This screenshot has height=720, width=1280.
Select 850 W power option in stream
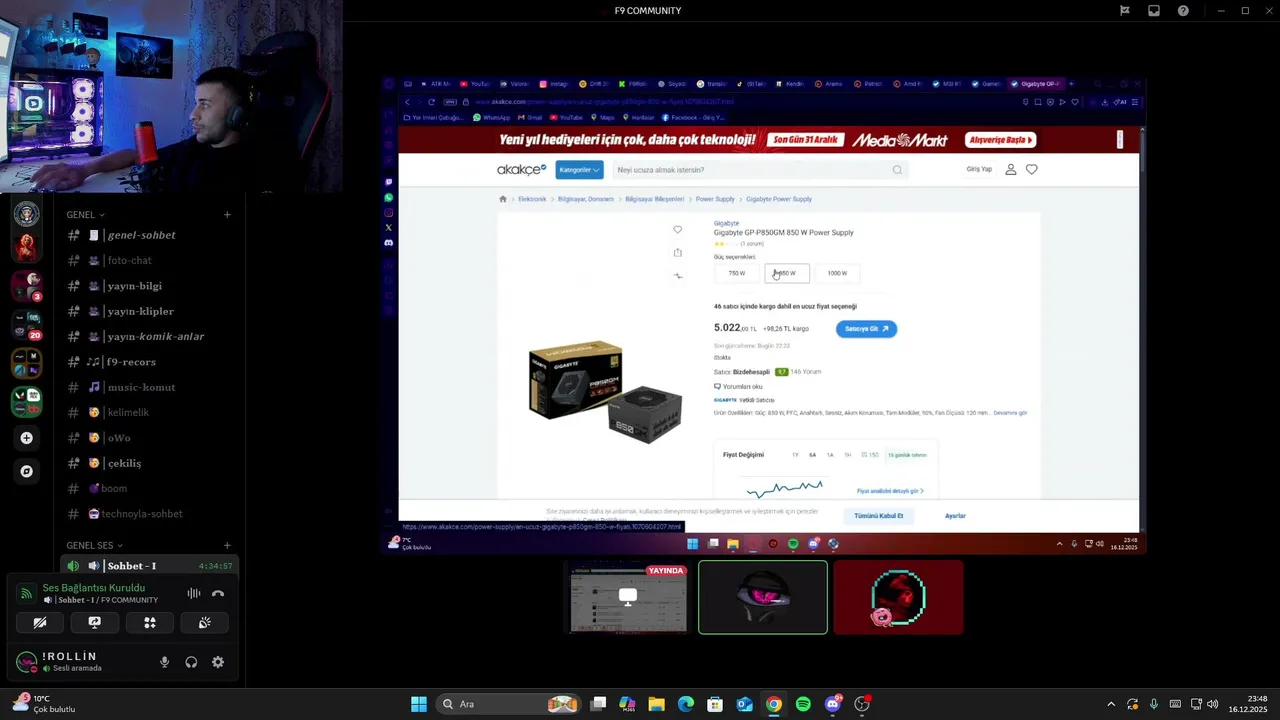tap(787, 273)
